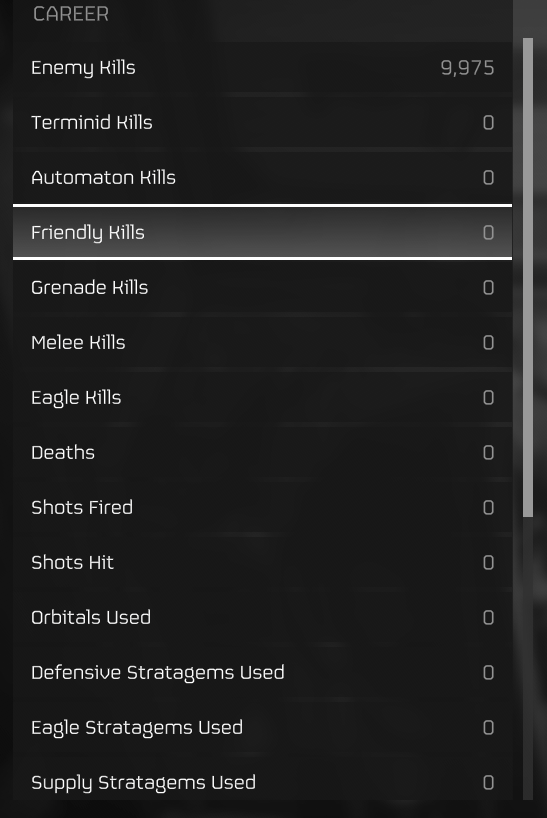This screenshot has width=547, height=818.
Task: Click the Friendly Kills count value
Action: [488, 233]
